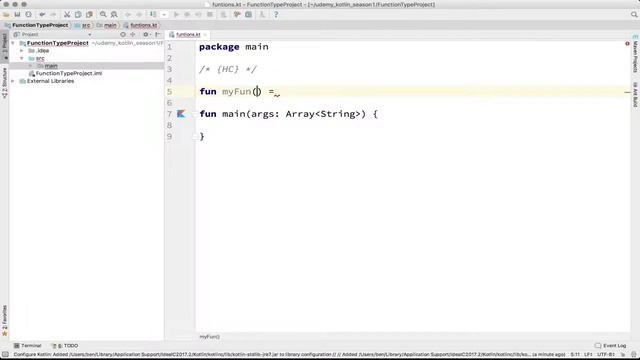
Task: Click the 5:11 caret position indicator
Action: coord(575,355)
